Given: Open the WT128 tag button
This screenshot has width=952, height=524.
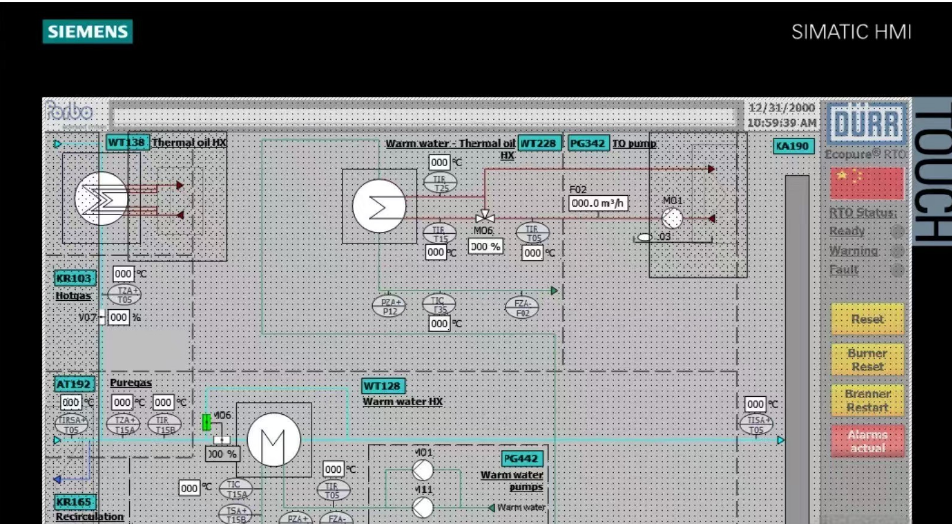Looking at the screenshot, I should coord(383,386).
